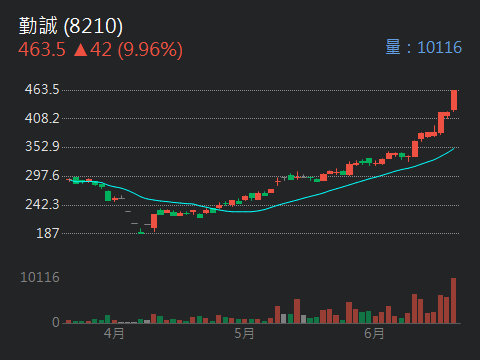Click the latest red candlestick at 463.5

point(454,100)
